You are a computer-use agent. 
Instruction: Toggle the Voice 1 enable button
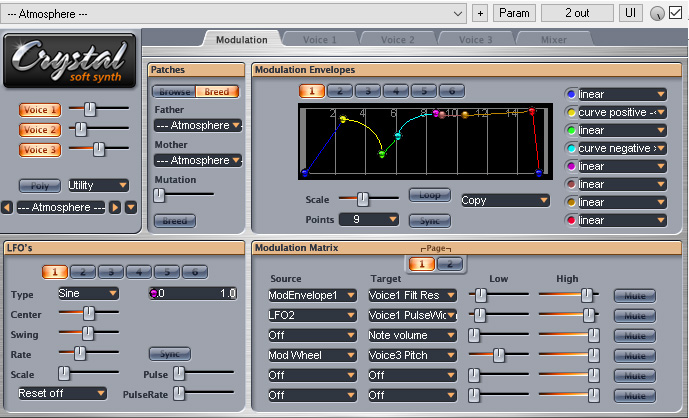pyautogui.click(x=40, y=110)
